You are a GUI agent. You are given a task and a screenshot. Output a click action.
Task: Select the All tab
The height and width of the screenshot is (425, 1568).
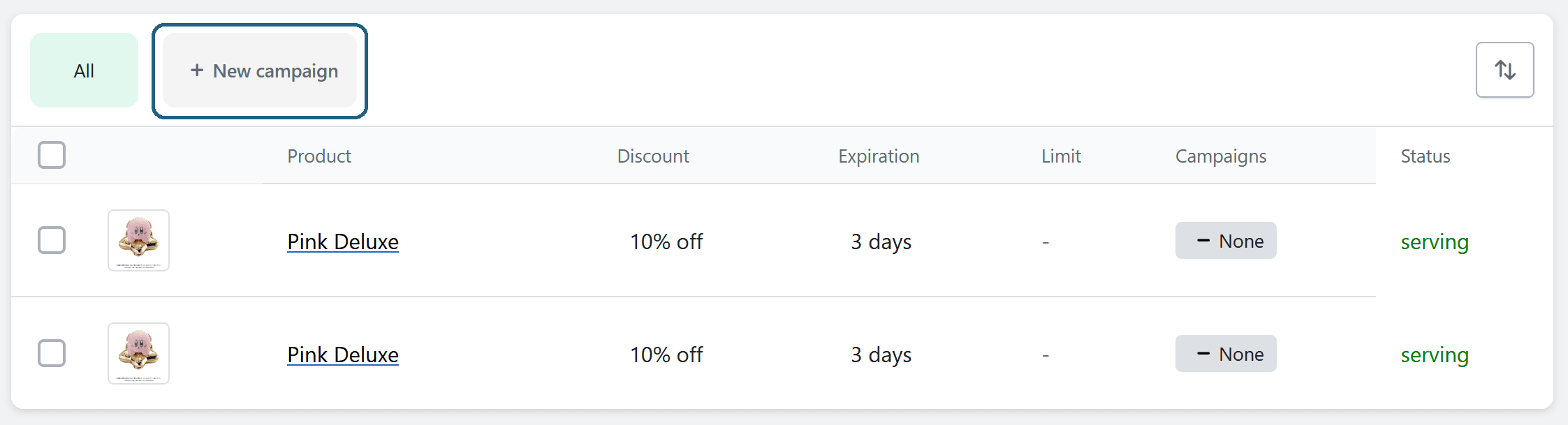click(x=84, y=70)
